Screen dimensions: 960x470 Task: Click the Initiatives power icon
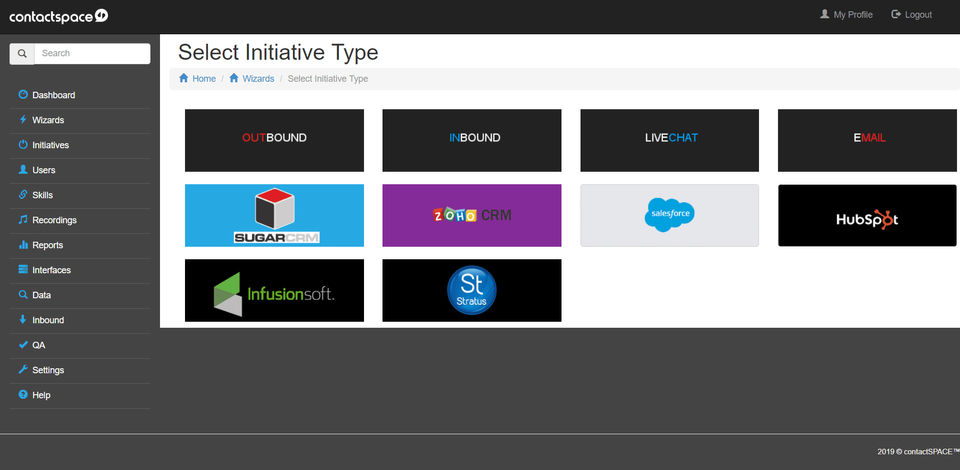pyautogui.click(x=23, y=145)
